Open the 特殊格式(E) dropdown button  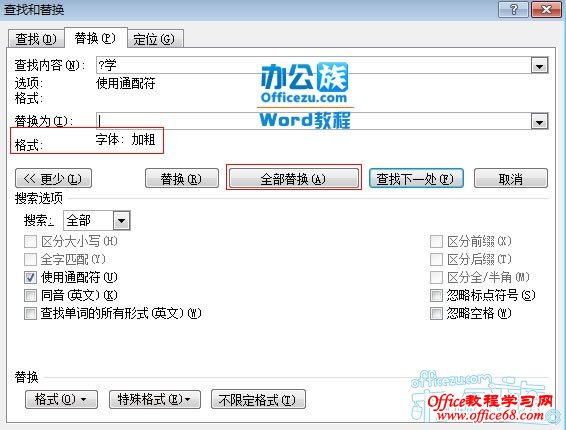155,399
